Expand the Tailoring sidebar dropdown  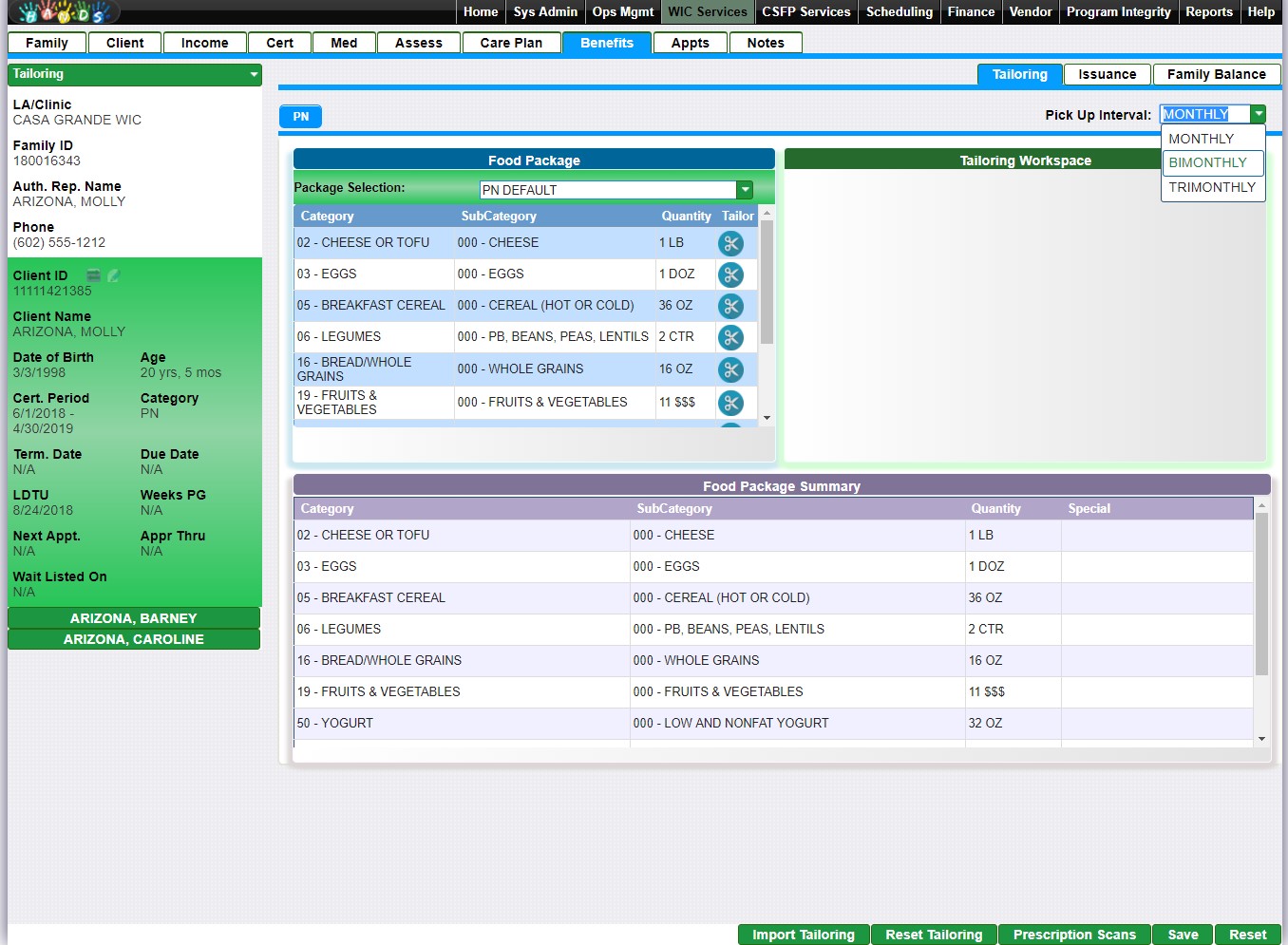pos(254,74)
